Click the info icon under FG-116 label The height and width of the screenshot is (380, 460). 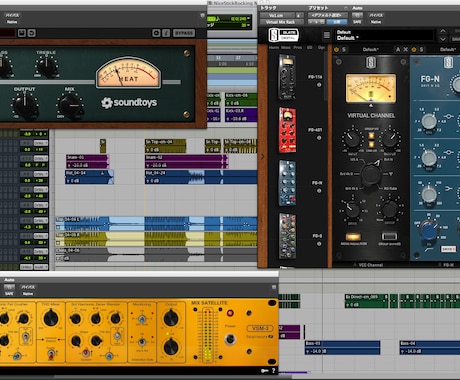[319, 85]
